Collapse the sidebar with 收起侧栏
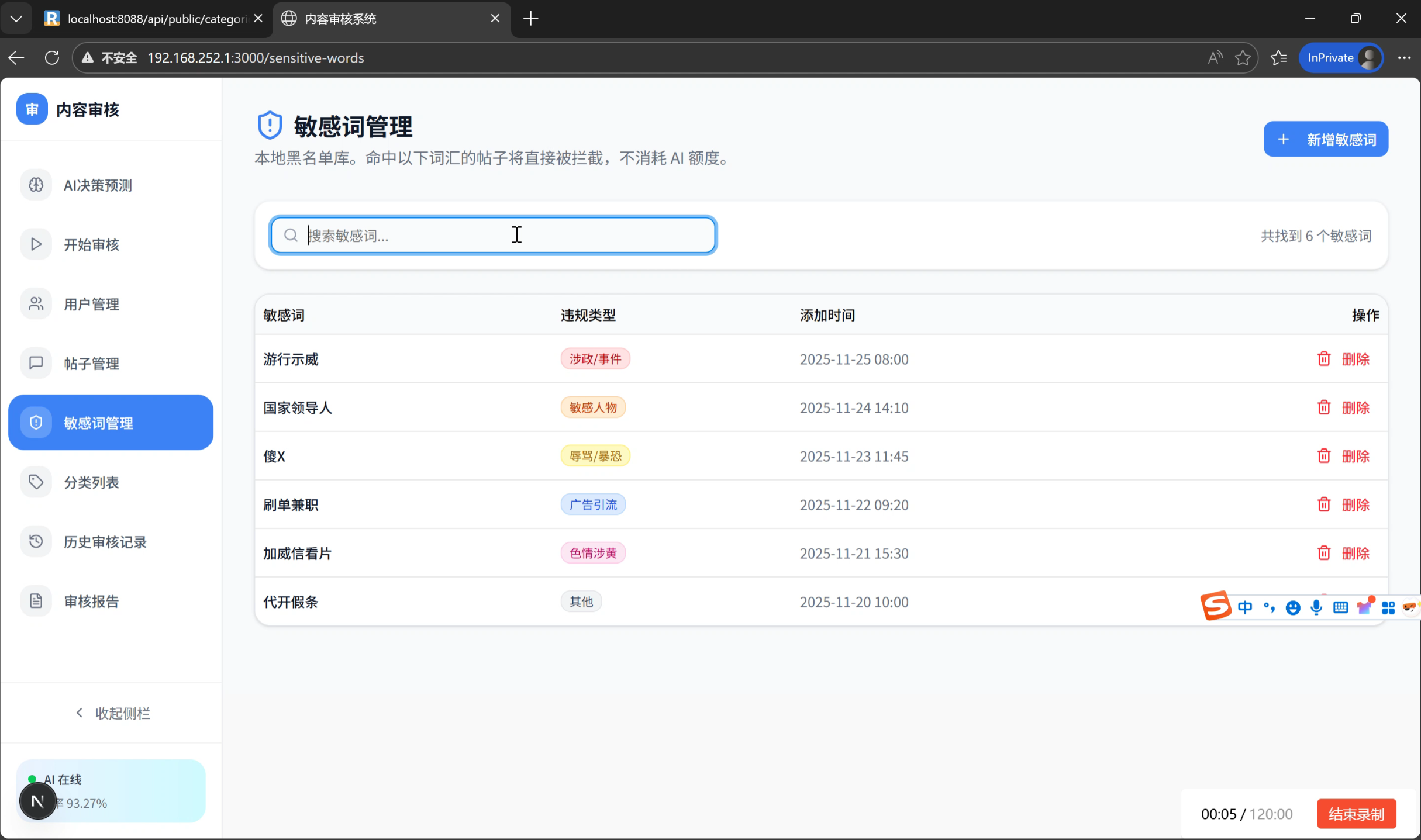 (x=113, y=713)
